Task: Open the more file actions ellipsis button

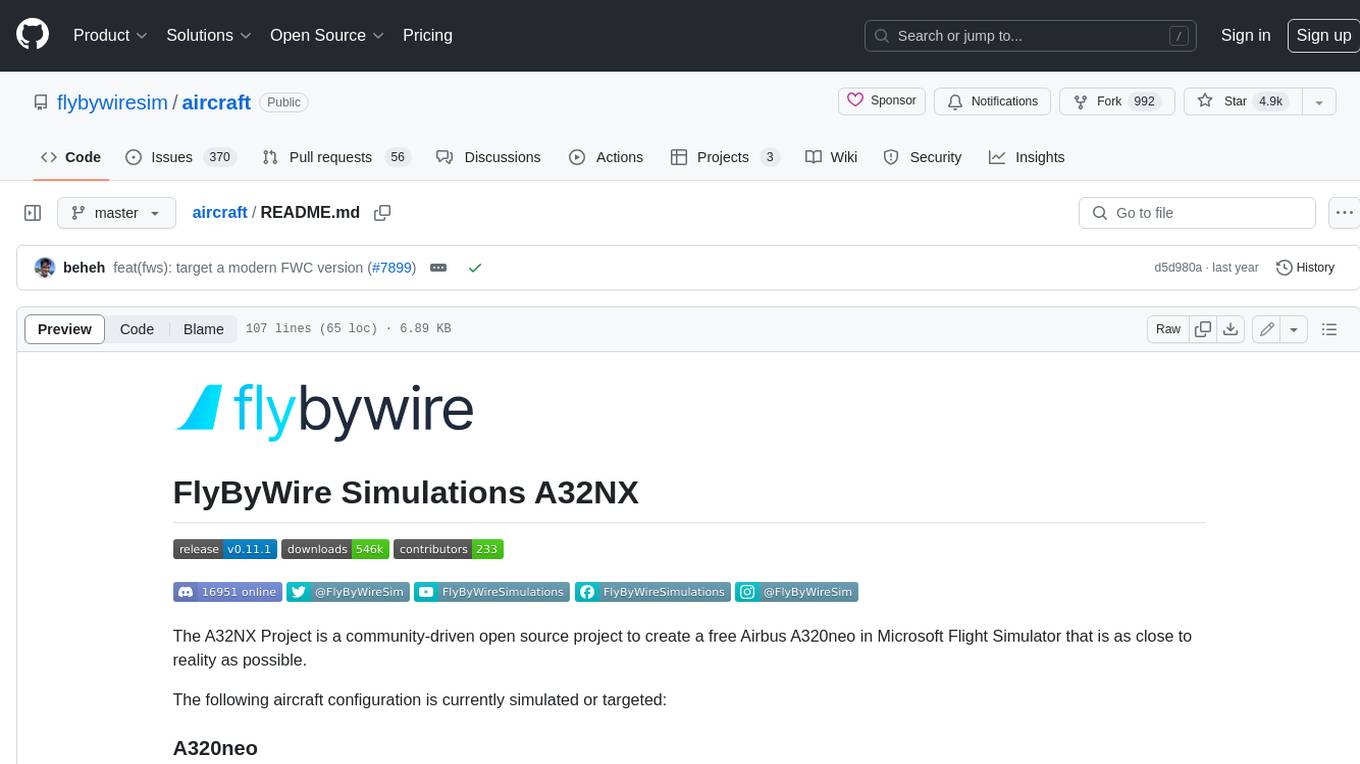Action: click(x=1344, y=213)
